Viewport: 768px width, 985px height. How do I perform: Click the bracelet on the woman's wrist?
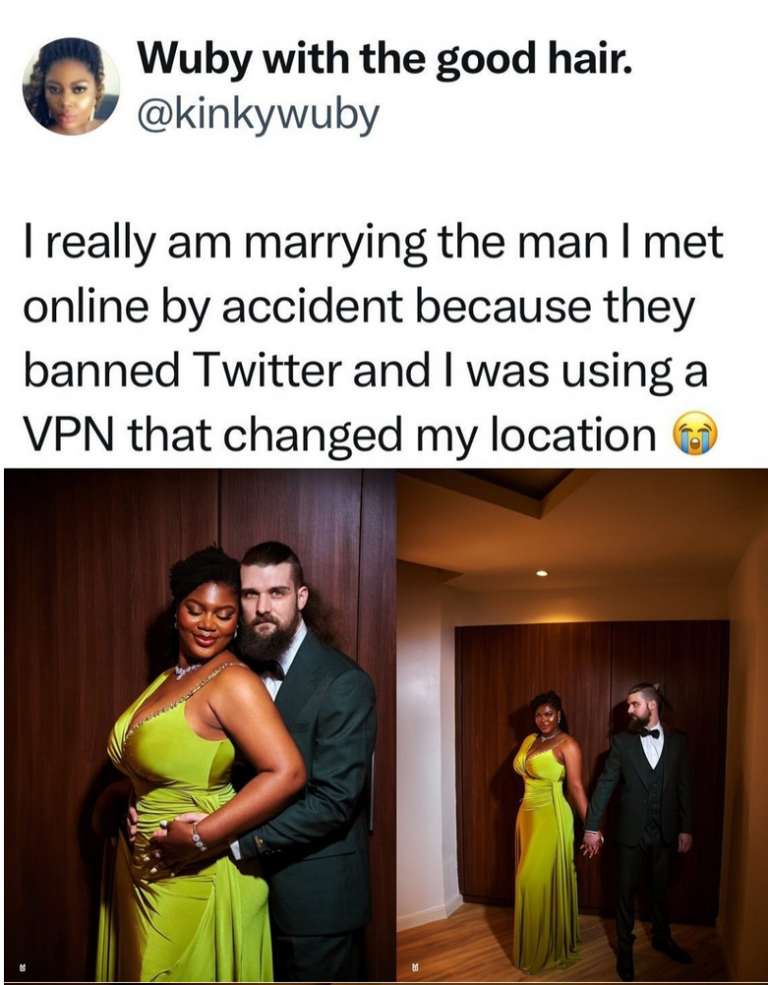(198, 837)
